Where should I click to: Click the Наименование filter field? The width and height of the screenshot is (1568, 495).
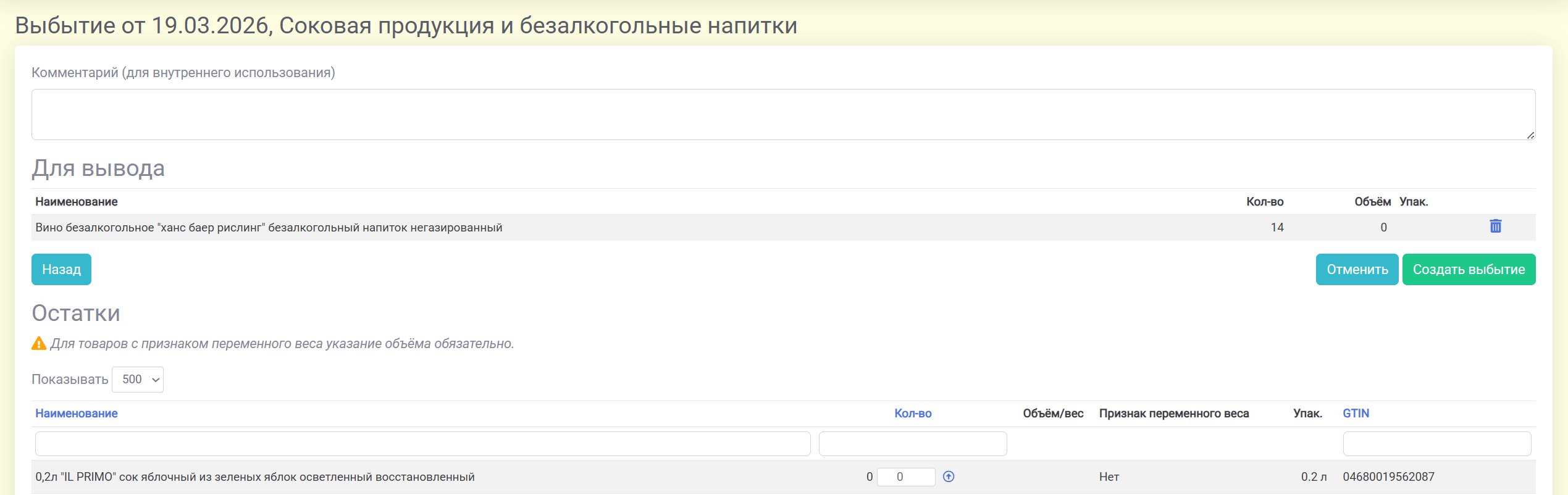422,444
